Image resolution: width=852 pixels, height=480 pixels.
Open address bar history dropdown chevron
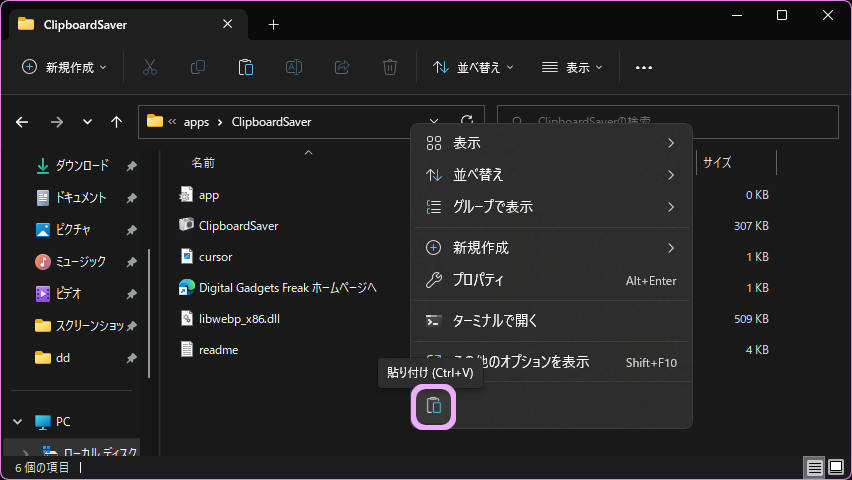434,121
